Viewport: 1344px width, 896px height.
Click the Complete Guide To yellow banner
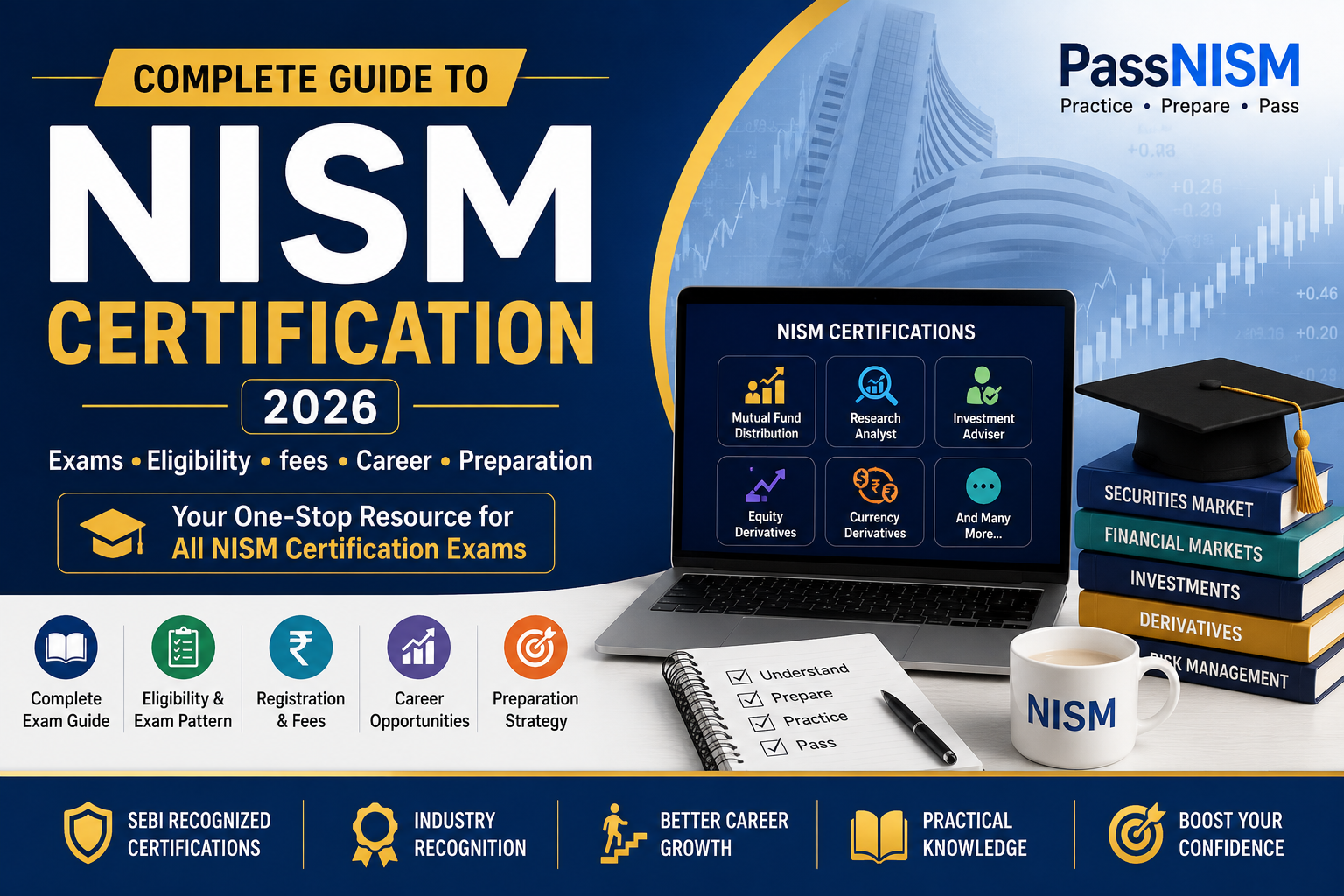[311, 78]
